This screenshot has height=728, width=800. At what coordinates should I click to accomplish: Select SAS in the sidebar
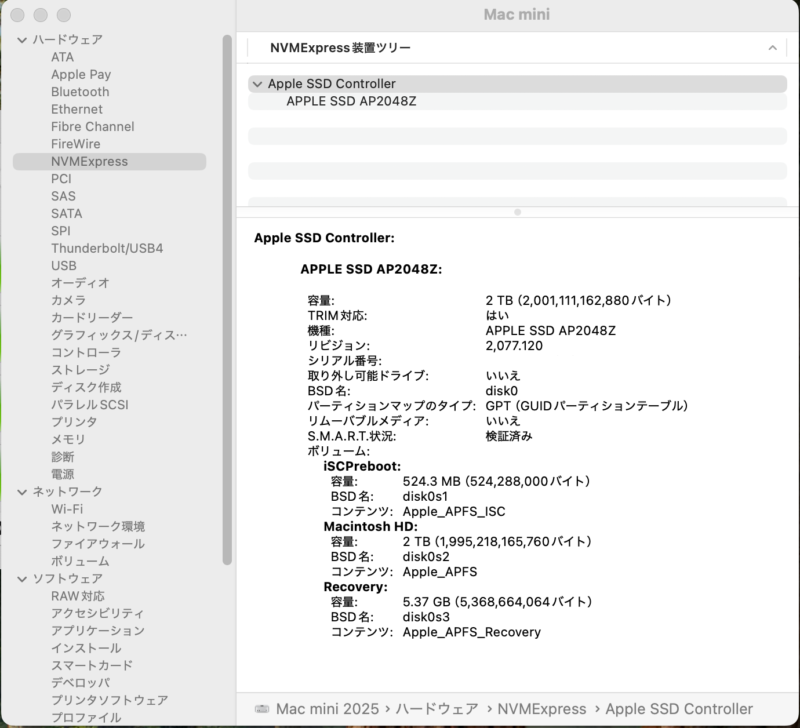point(63,196)
